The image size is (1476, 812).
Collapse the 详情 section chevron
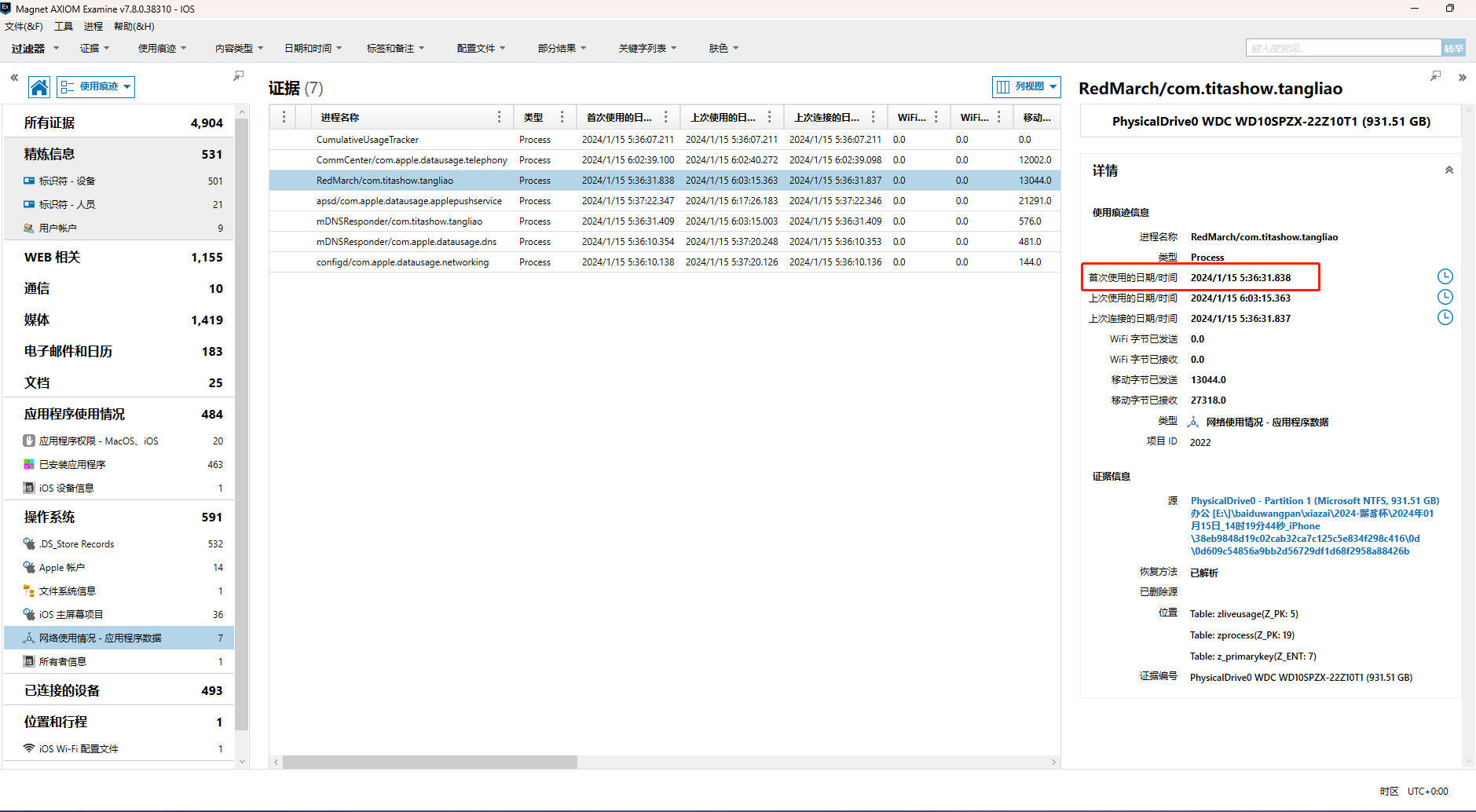tap(1449, 170)
